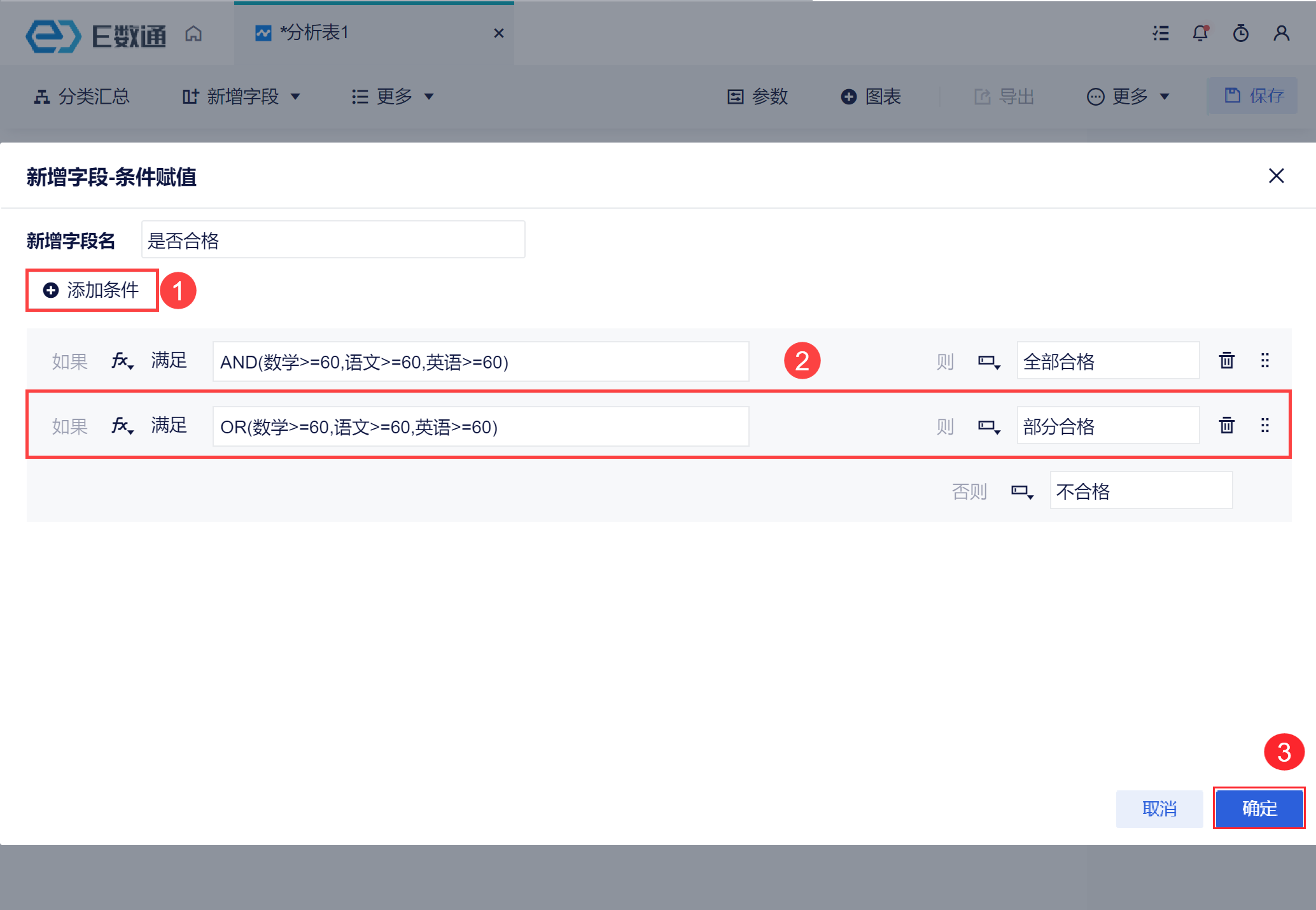Click the 添加条件 button
Viewport: 1316px width, 910px height.
pos(92,290)
